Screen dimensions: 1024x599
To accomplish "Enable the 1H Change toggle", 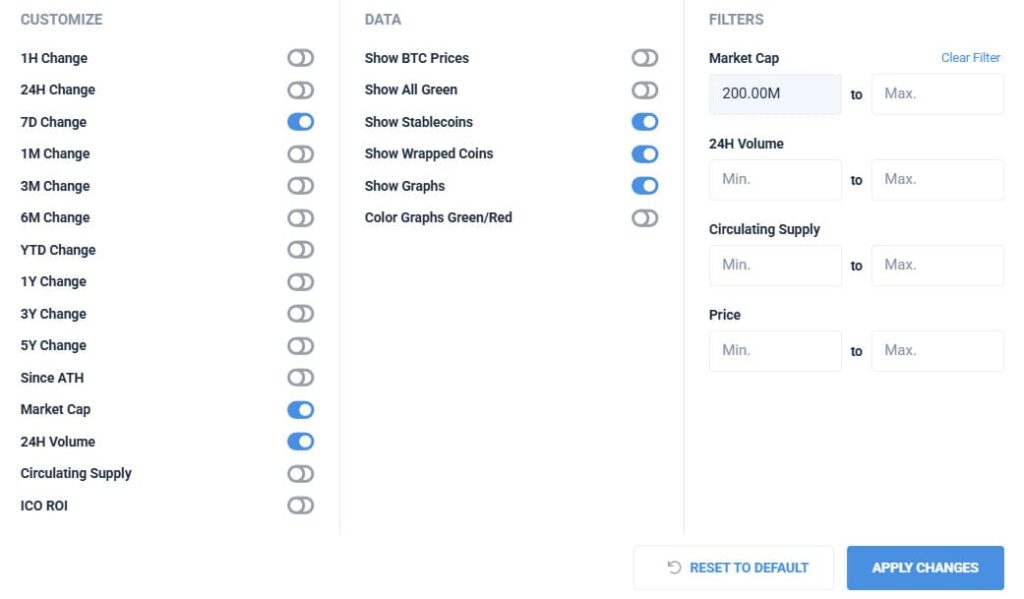I will click(300, 58).
